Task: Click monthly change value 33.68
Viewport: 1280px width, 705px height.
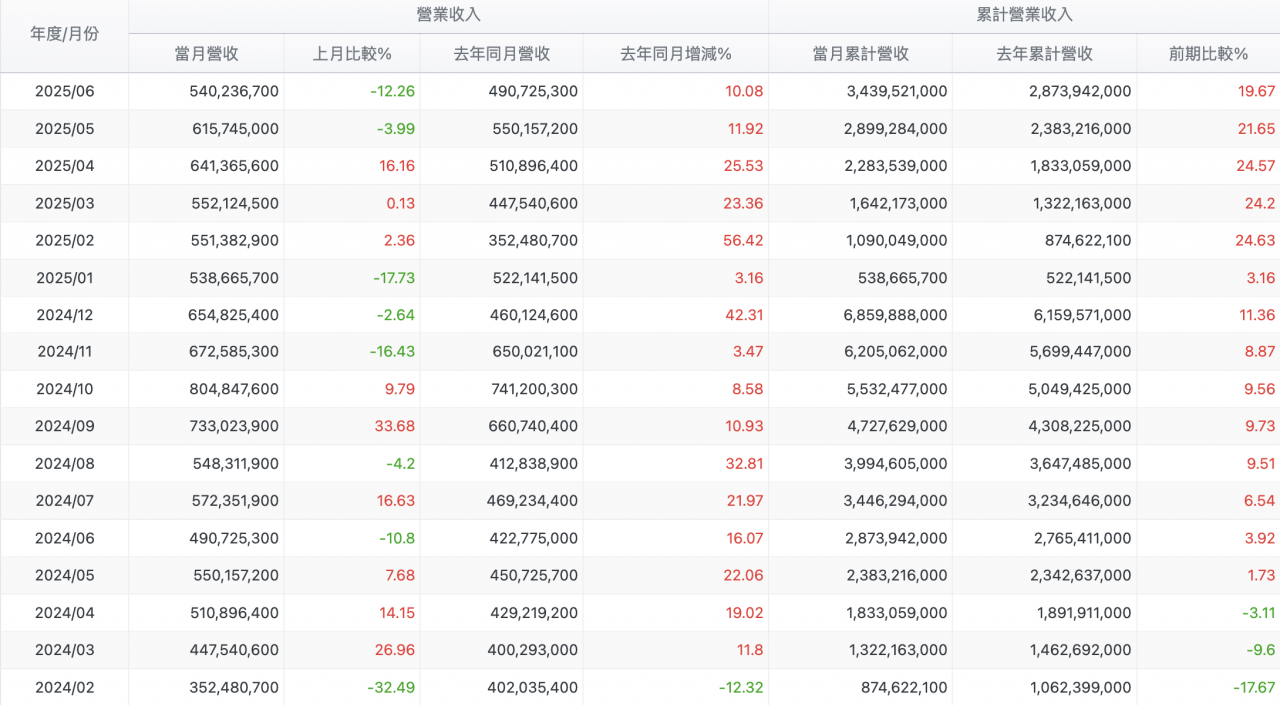Action: pos(396,426)
